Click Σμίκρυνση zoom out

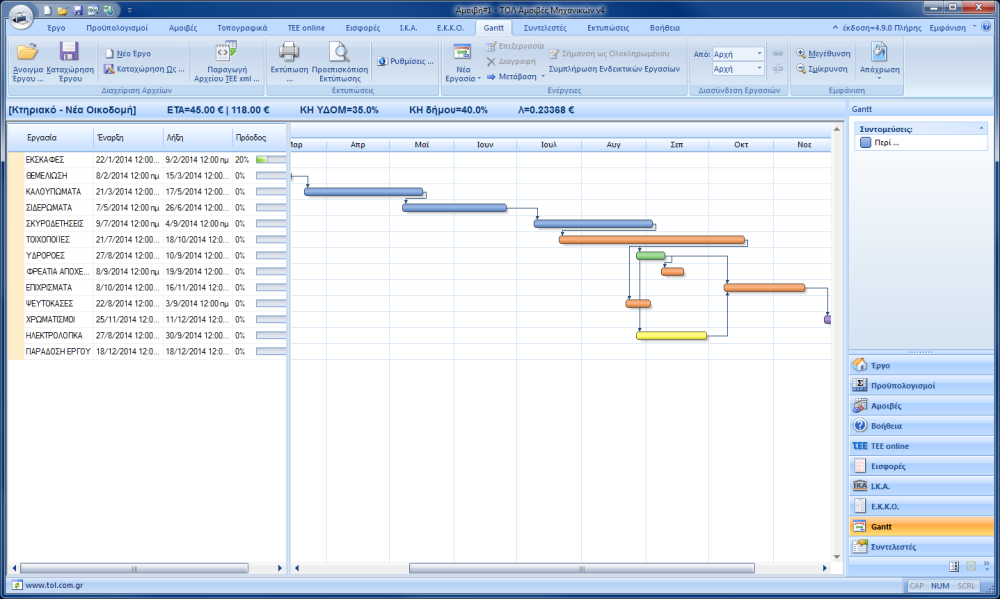[x=821, y=69]
